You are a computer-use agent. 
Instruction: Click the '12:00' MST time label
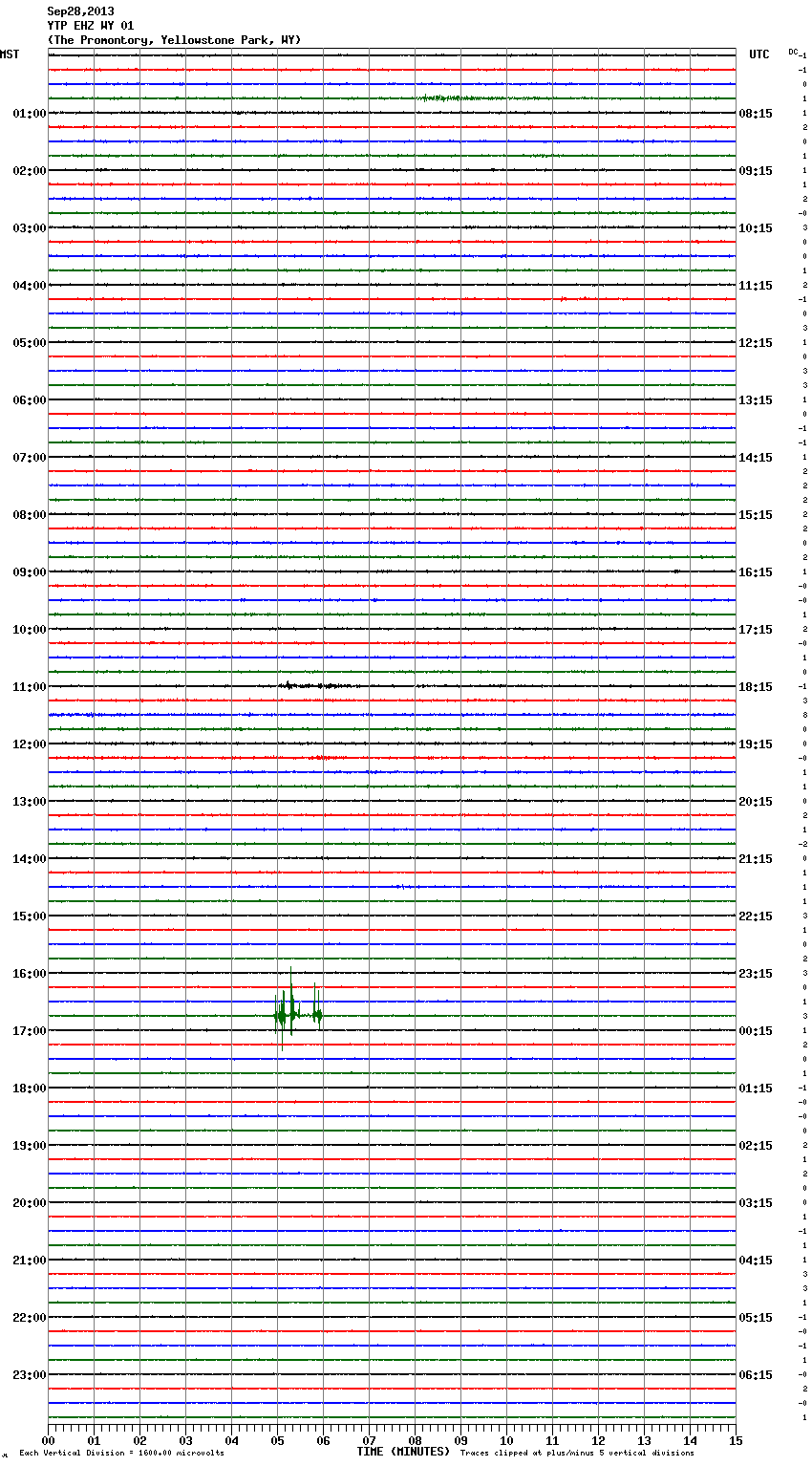coord(29,744)
